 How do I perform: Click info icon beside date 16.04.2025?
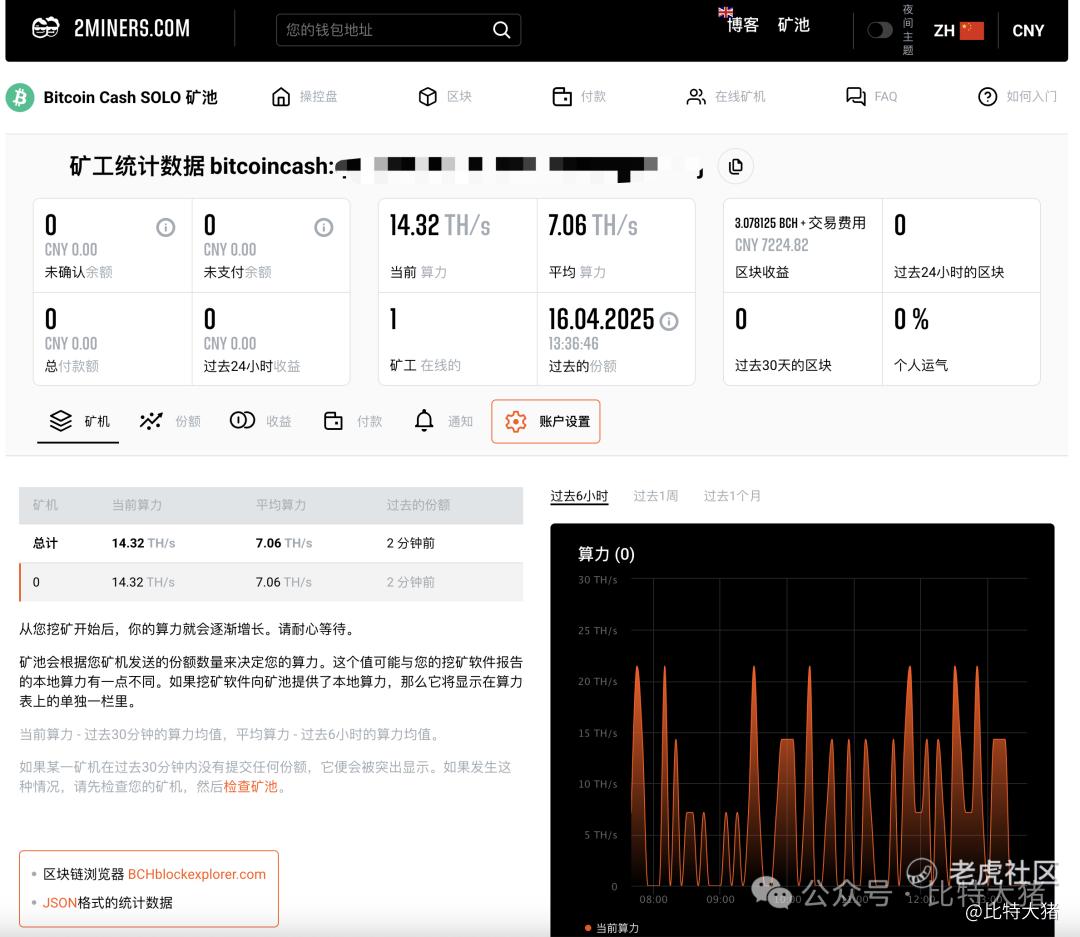(x=669, y=321)
